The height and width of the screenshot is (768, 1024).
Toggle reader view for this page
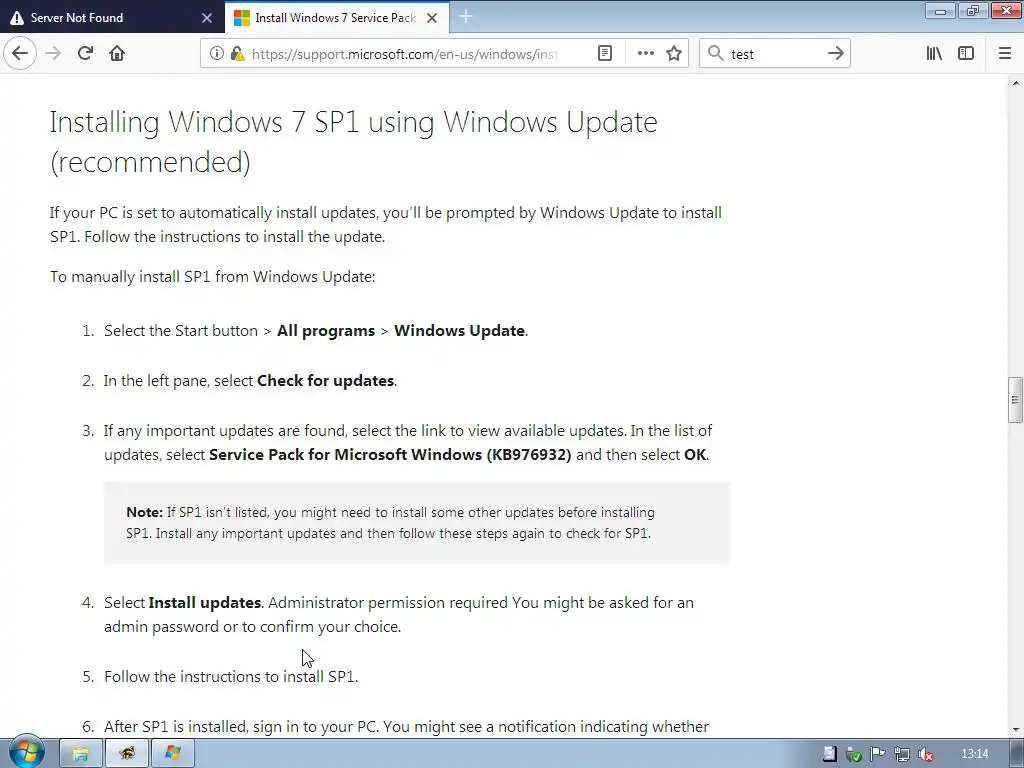(x=605, y=54)
